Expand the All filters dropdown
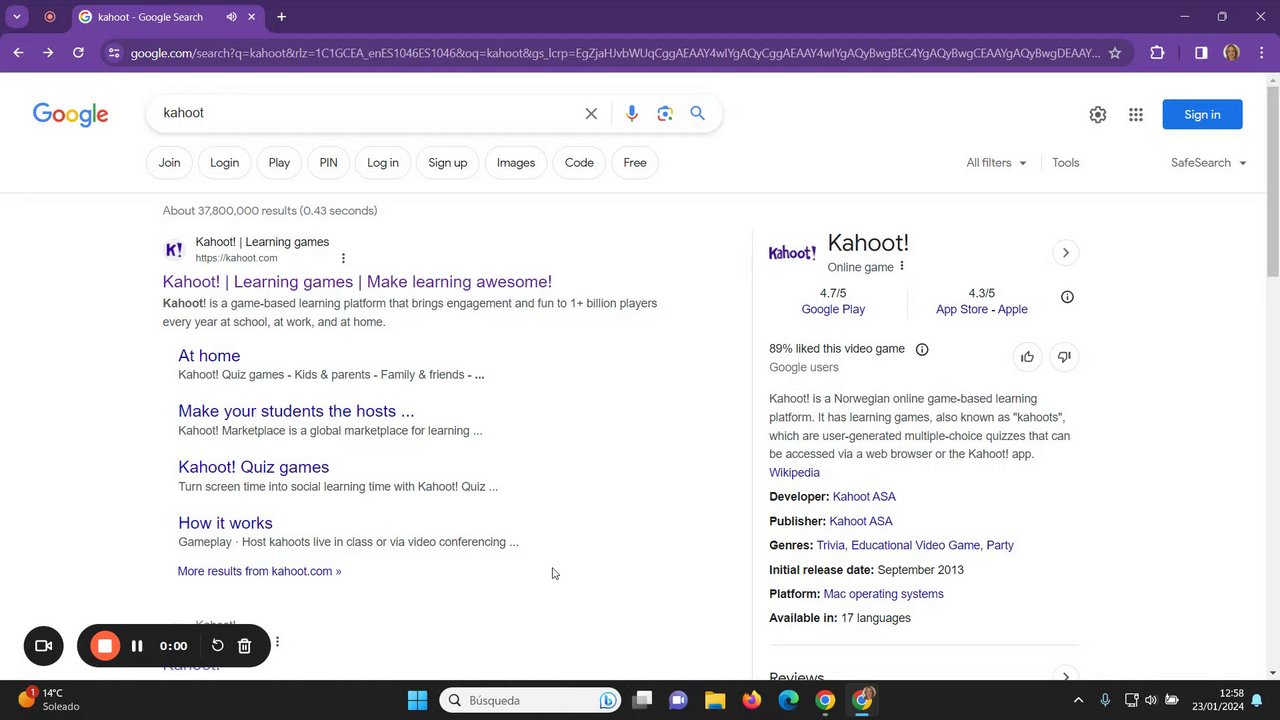 click(x=996, y=163)
